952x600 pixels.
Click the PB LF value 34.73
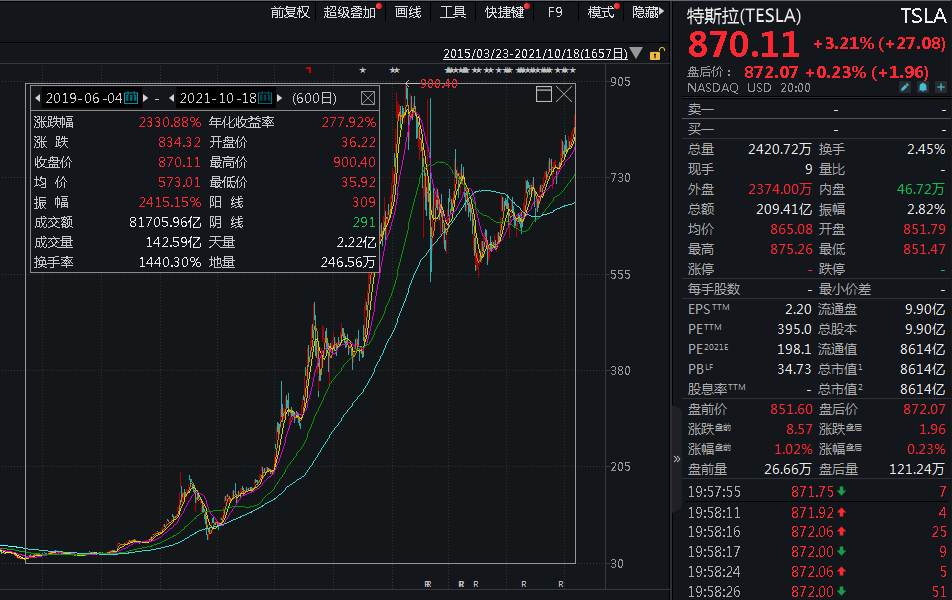794,369
